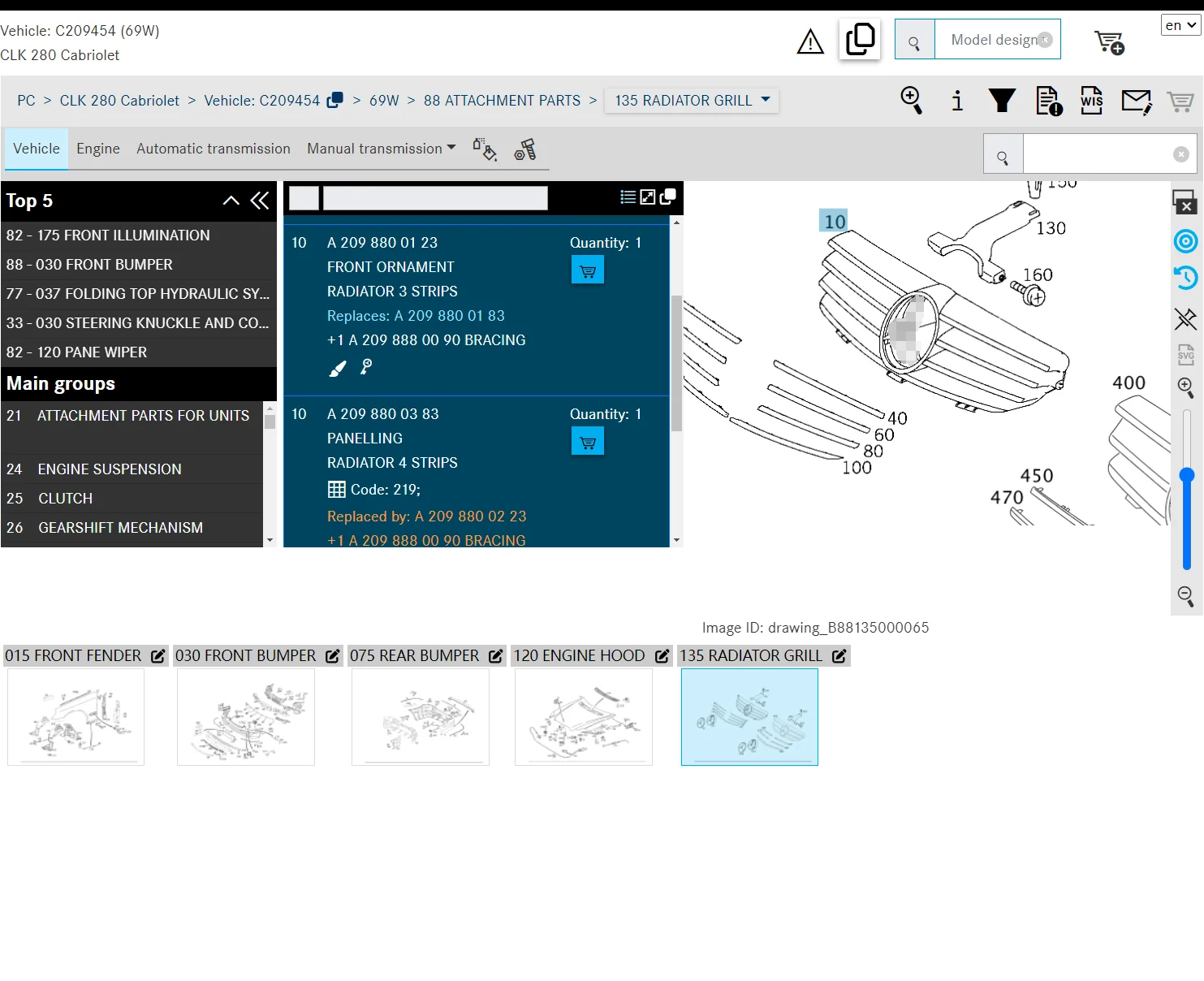The width and height of the screenshot is (1204, 981).
Task: Click the 69W breadcrumb link
Action: [384, 101]
